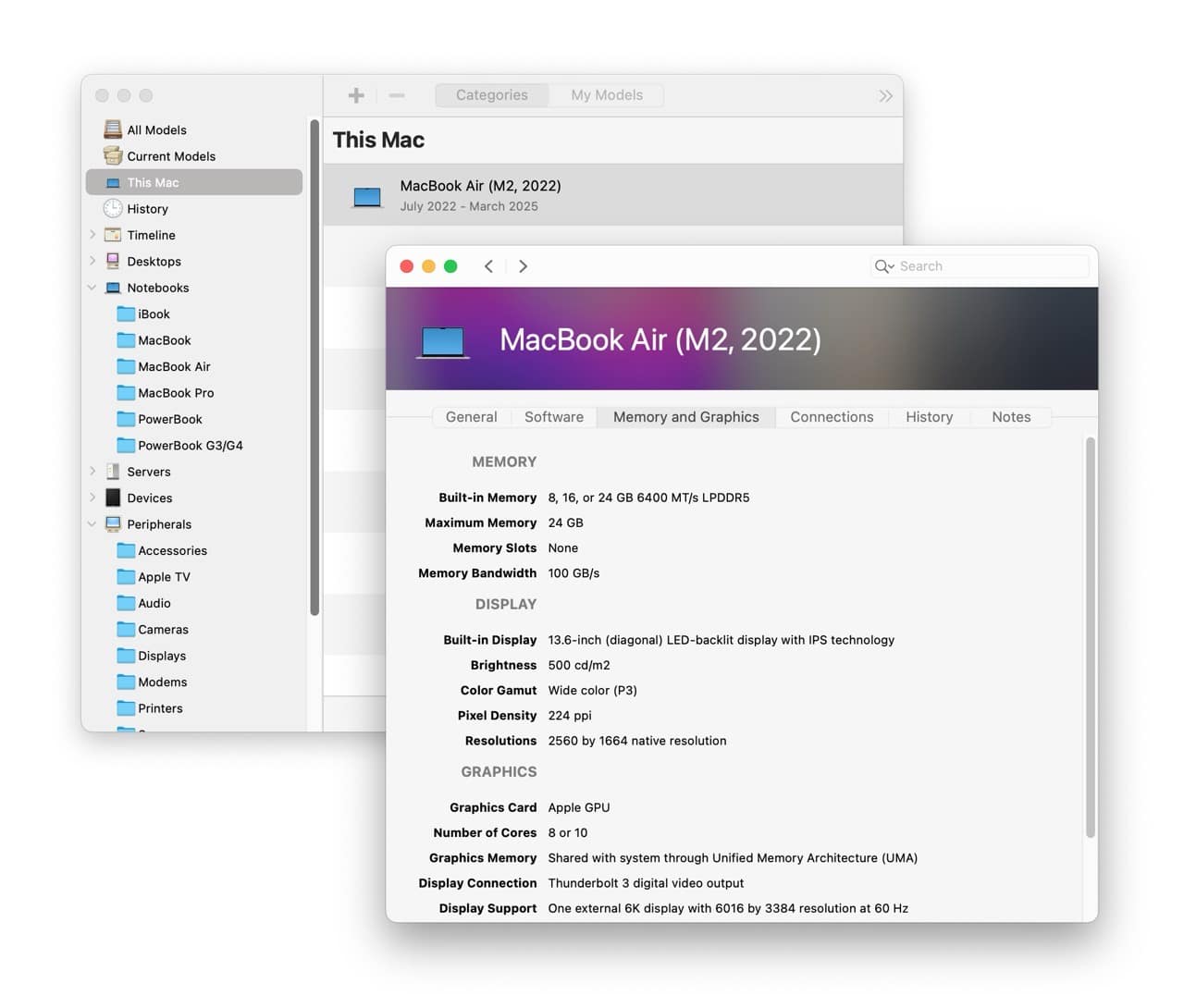The width and height of the screenshot is (1184, 1008).
Task: Go back with the left arrow
Action: (x=488, y=266)
